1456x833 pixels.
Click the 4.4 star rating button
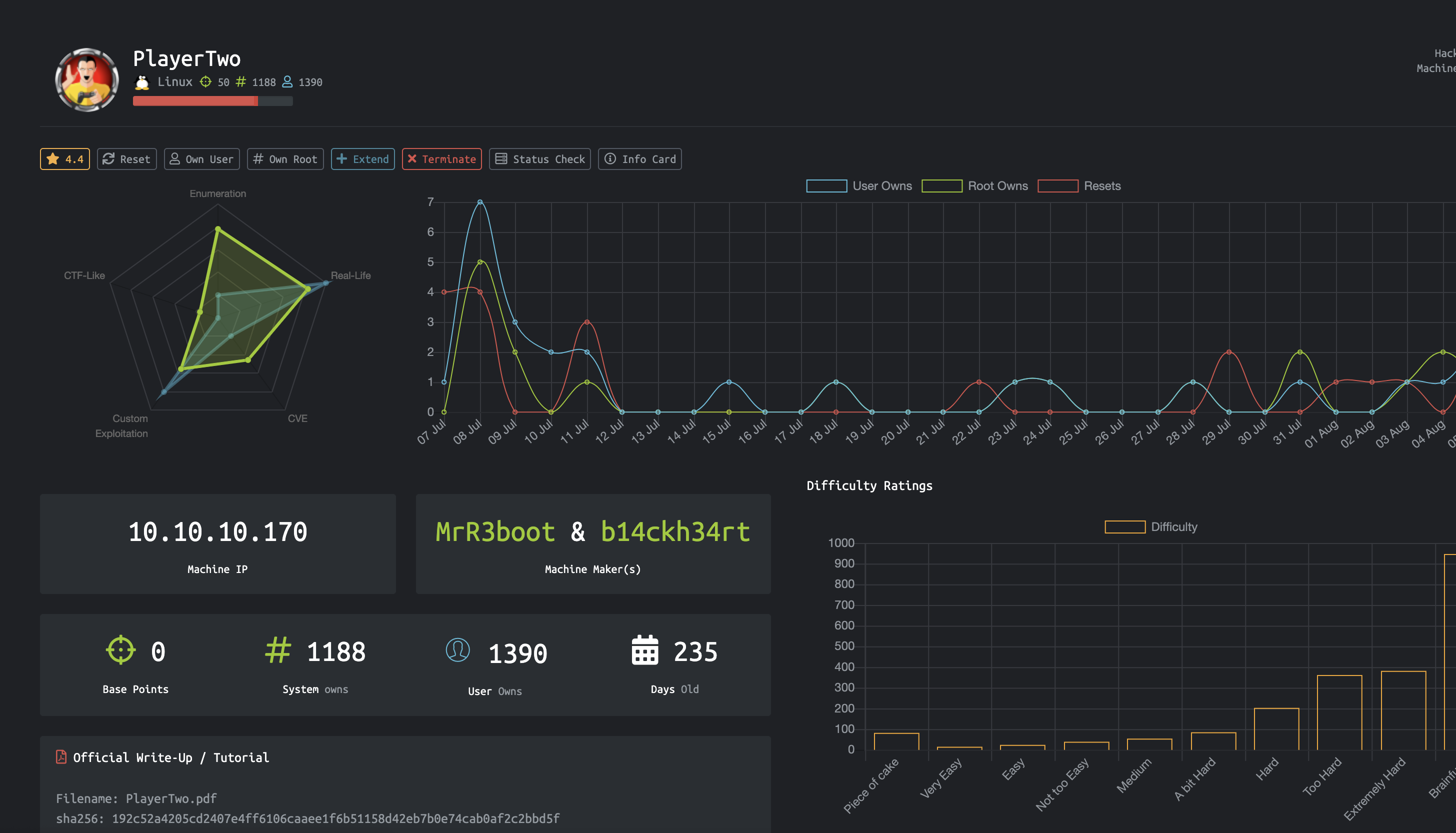[x=65, y=159]
